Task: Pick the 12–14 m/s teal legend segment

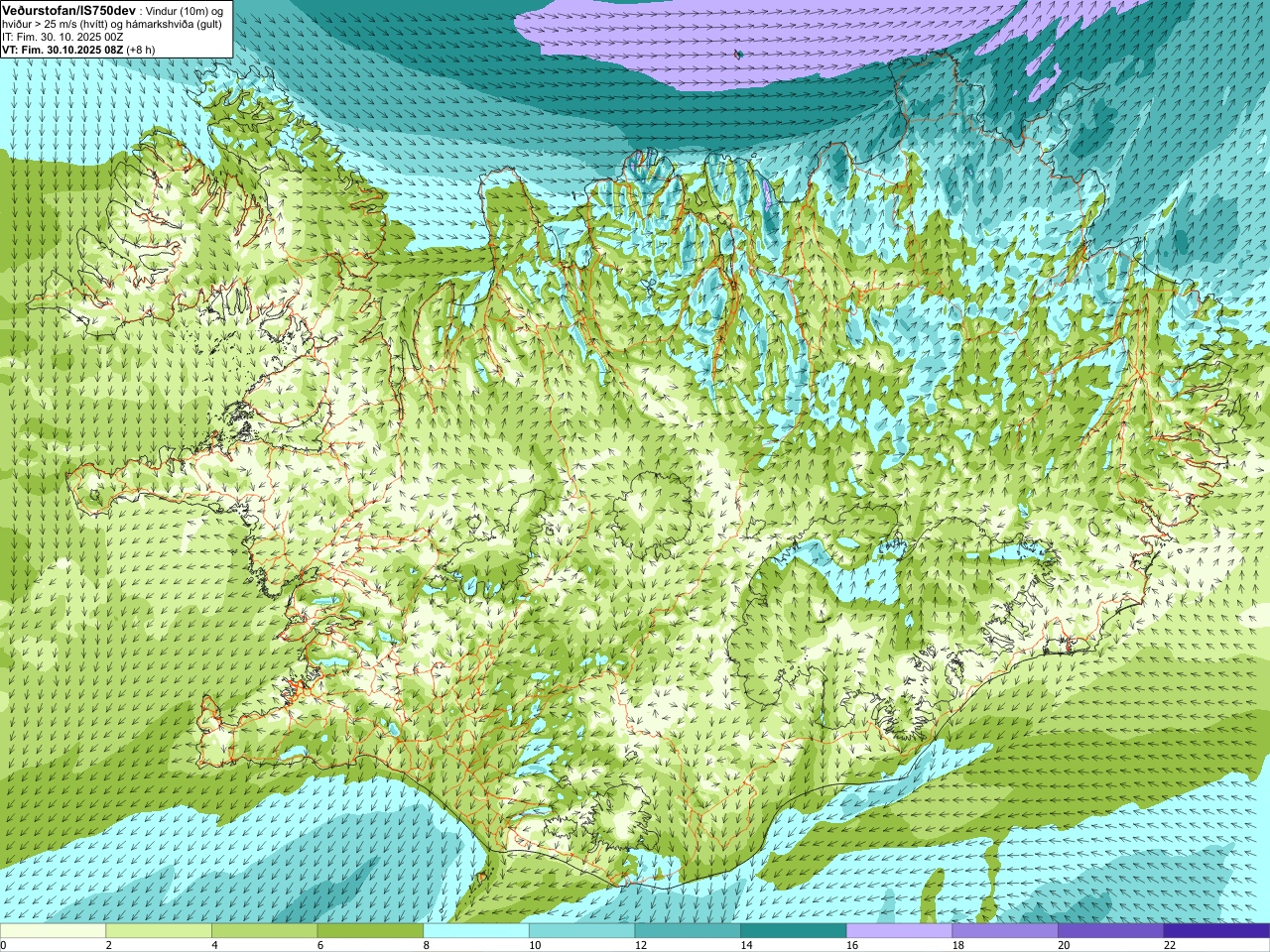Action: click(x=688, y=931)
